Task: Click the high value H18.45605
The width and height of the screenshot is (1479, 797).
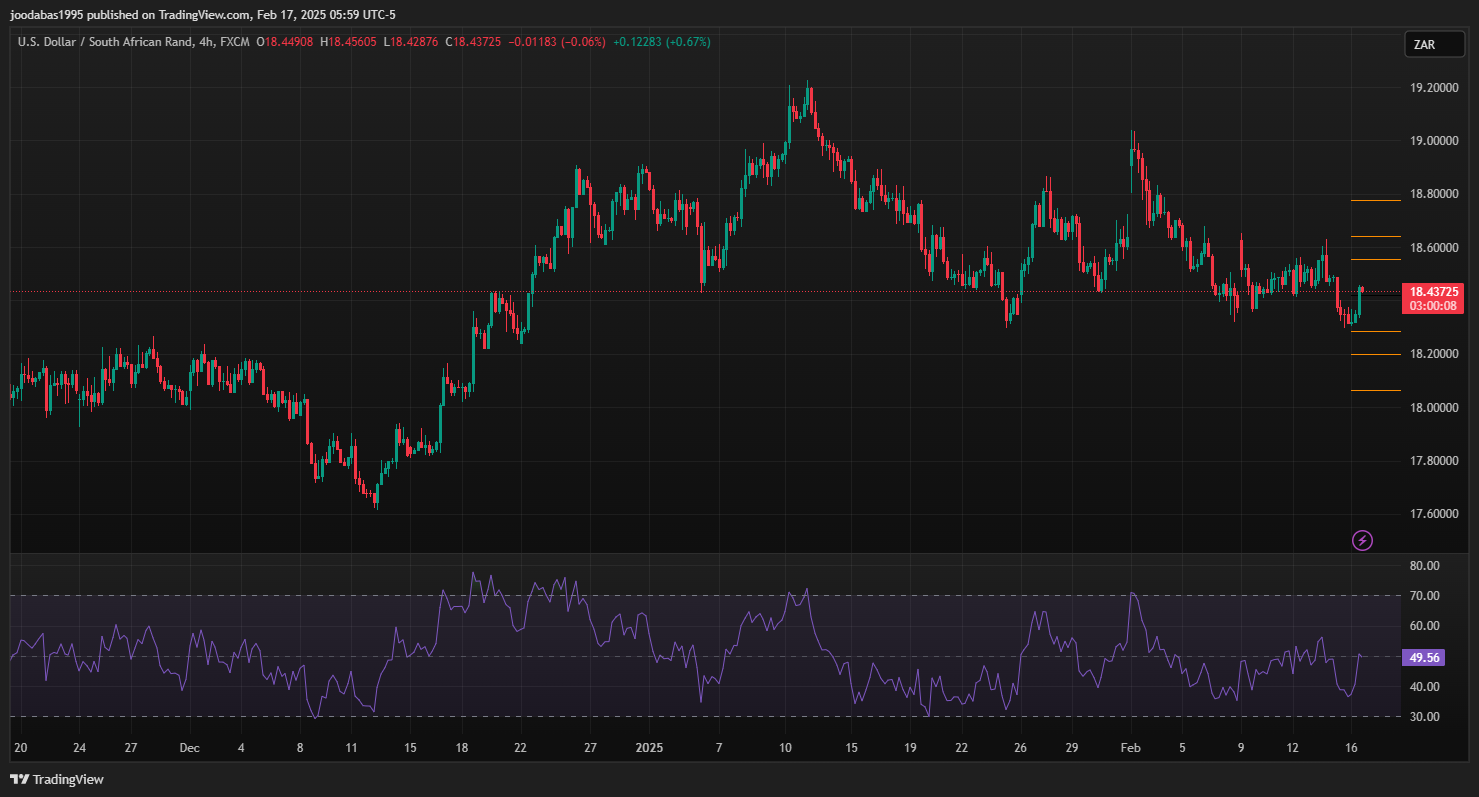Action: (x=348, y=42)
